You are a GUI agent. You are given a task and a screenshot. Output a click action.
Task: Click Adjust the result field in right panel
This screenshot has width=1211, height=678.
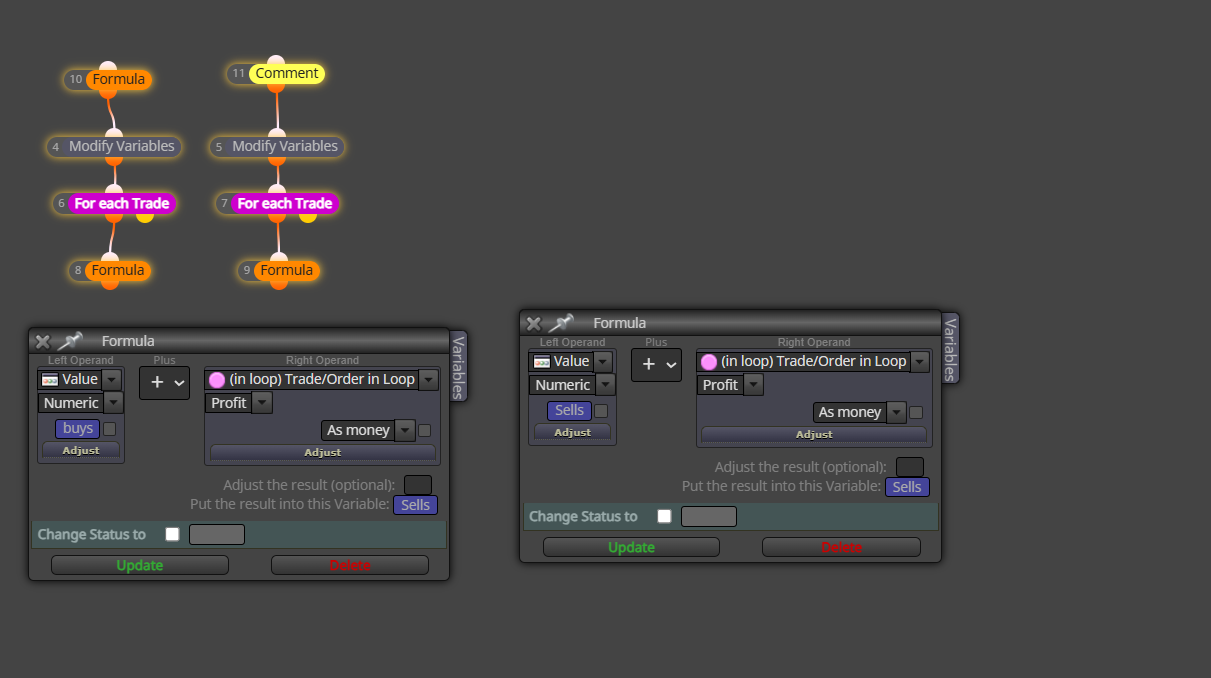click(x=910, y=467)
